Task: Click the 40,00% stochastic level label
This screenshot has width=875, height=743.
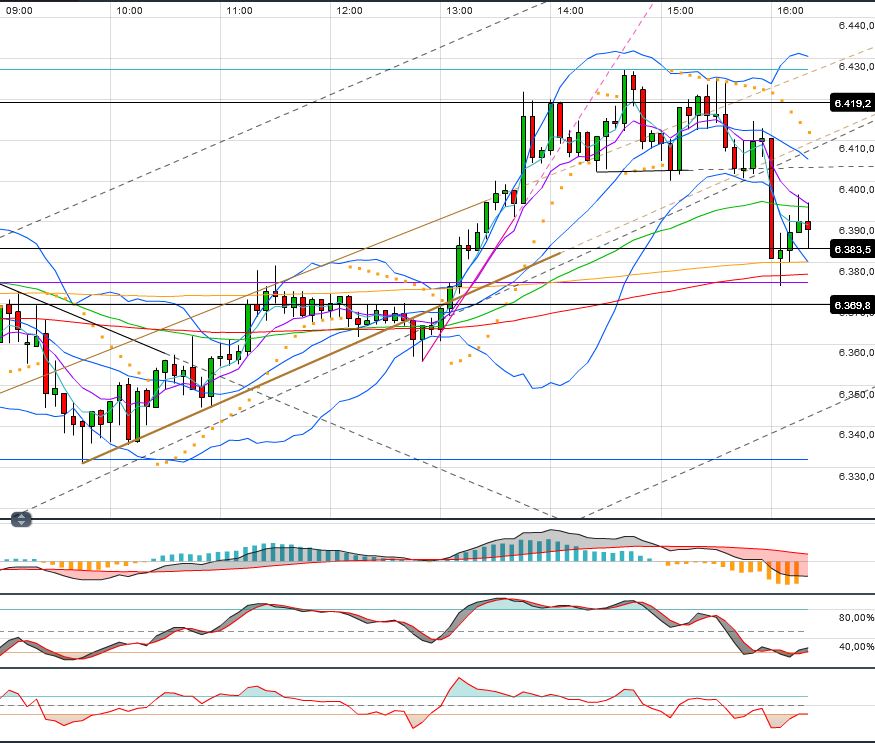Action: click(x=856, y=646)
